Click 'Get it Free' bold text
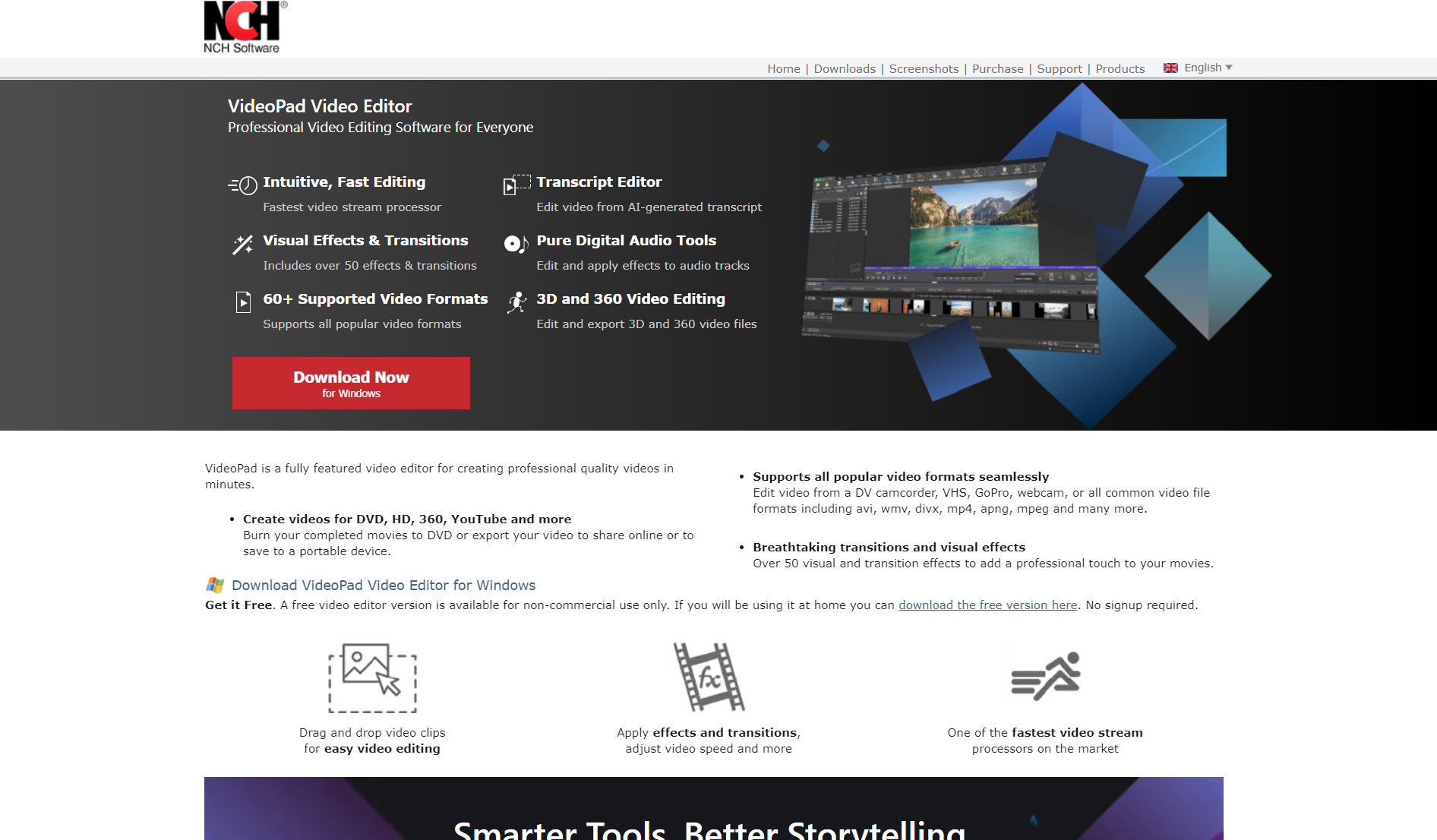Image resolution: width=1437 pixels, height=840 pixels. tap(238, 605)
